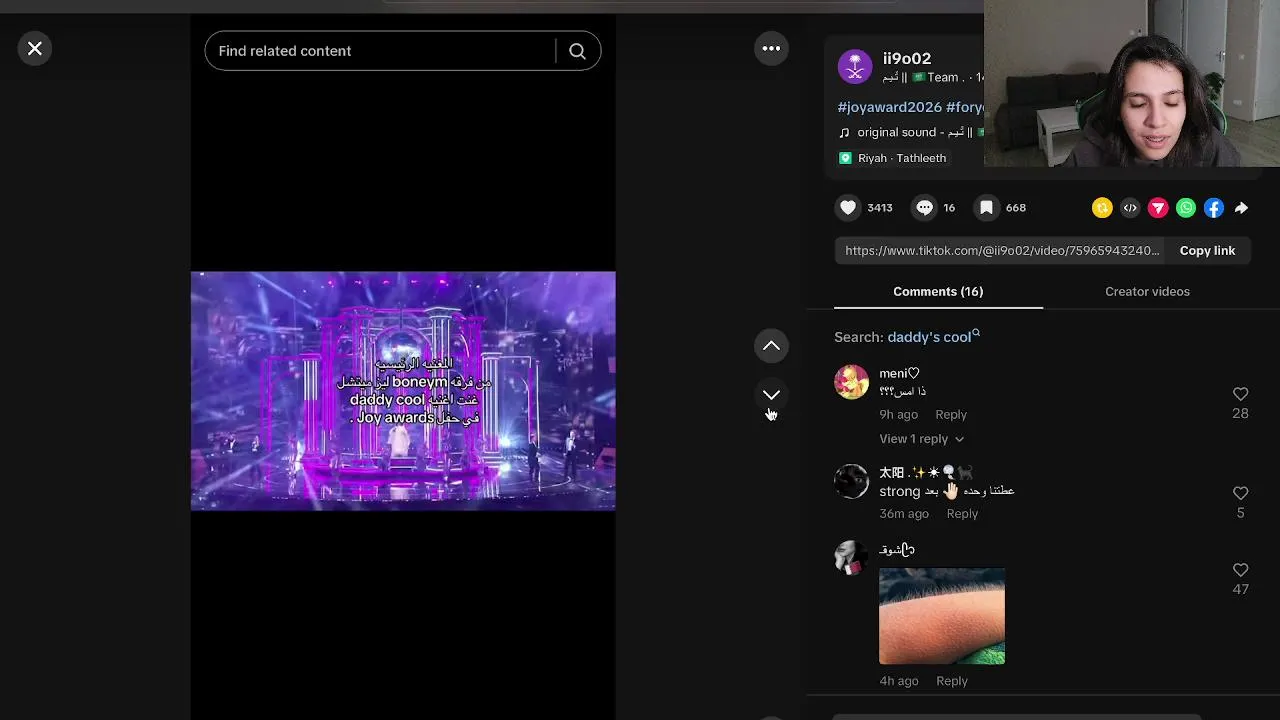Go to next video with down chevron
This screenshot has height=720, width=1280.
(x=771, y=395)
